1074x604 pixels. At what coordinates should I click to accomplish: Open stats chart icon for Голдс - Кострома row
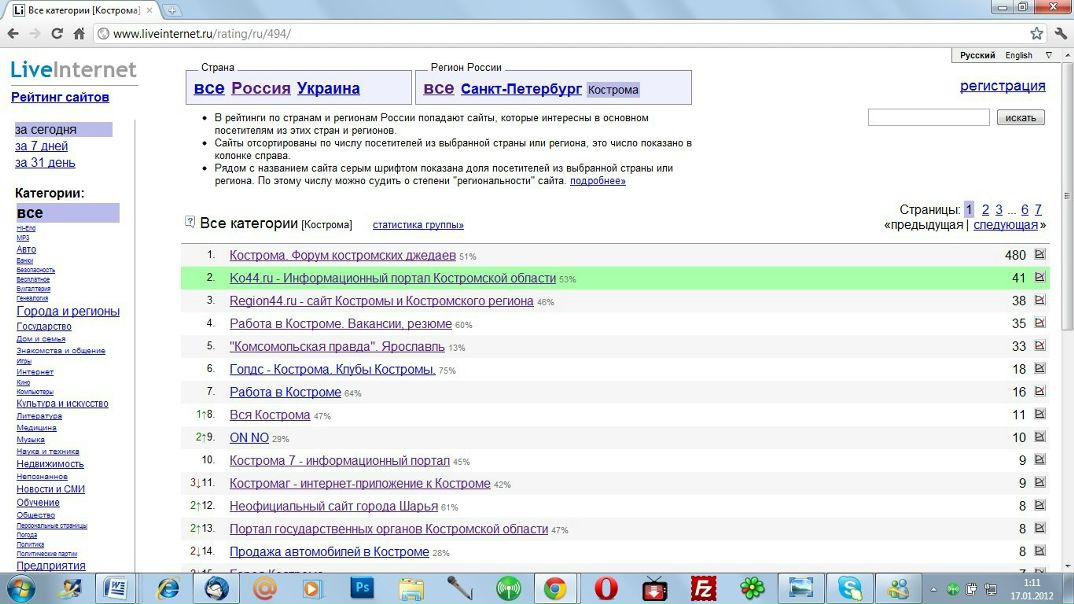tap(1040, 368)
